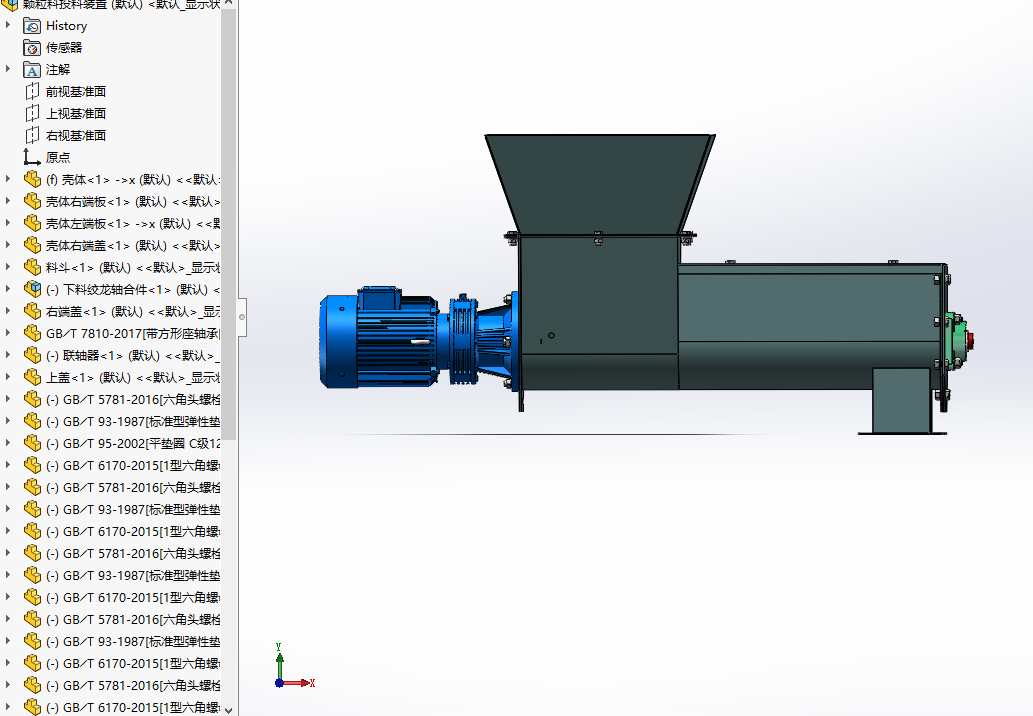Expand the 上盖<1> component
This screenshot has width=1033, height=716.
(x=8, y=377)
